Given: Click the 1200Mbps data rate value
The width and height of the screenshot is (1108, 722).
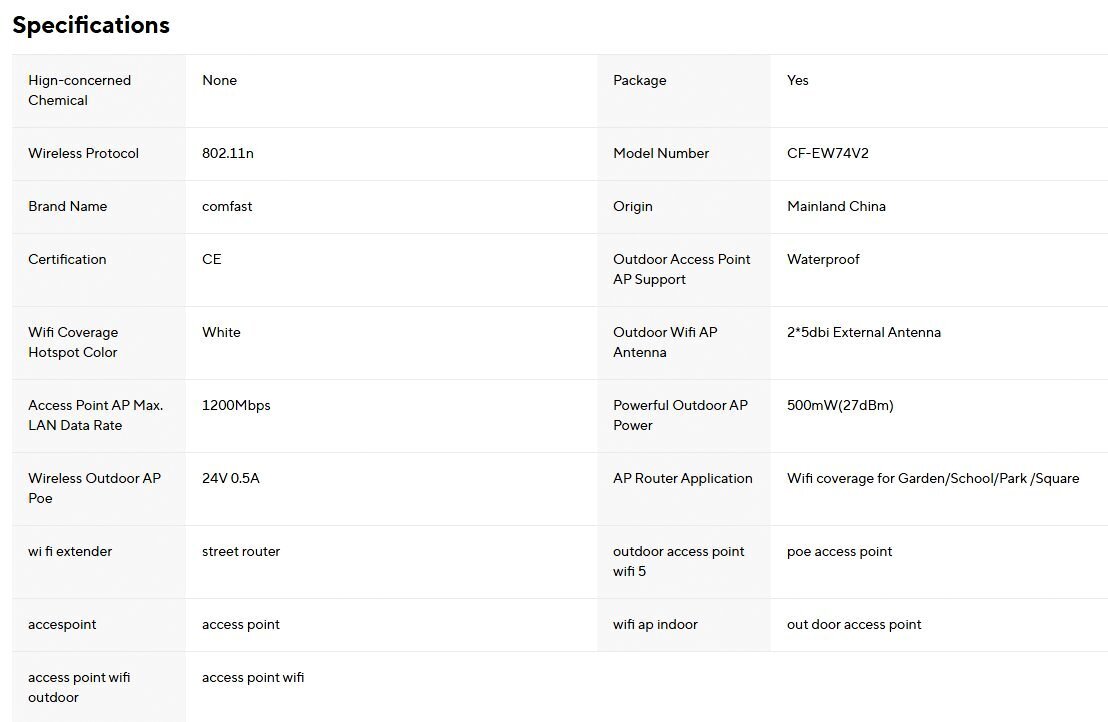Looking at the screenshot, I should [x=236, y=405].
